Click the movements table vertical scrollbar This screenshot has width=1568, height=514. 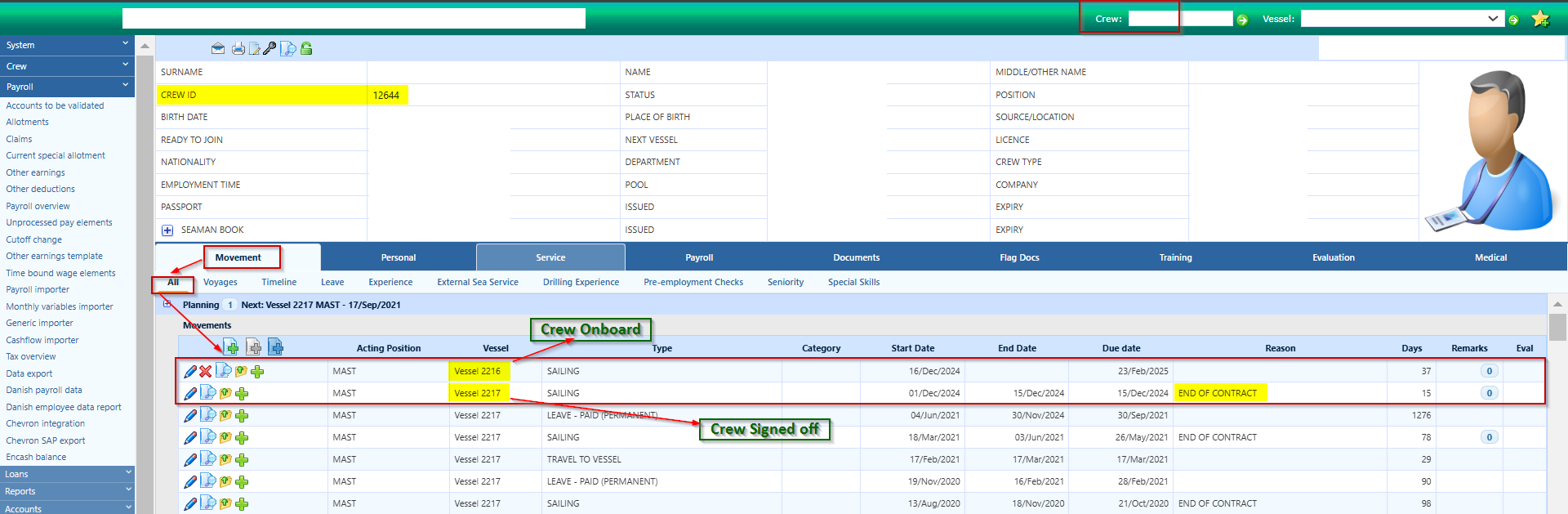coord(1557,327)
